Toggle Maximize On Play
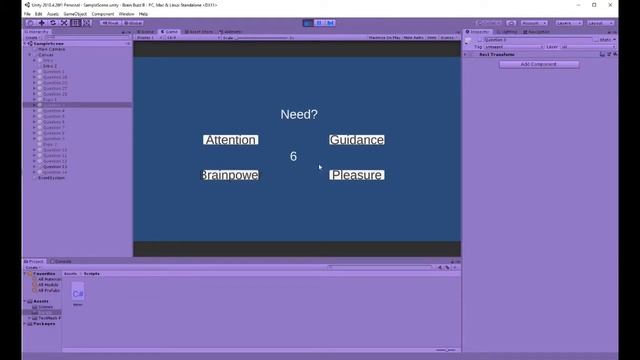Viewport: 640px width, 360px height. click(384, 38)
